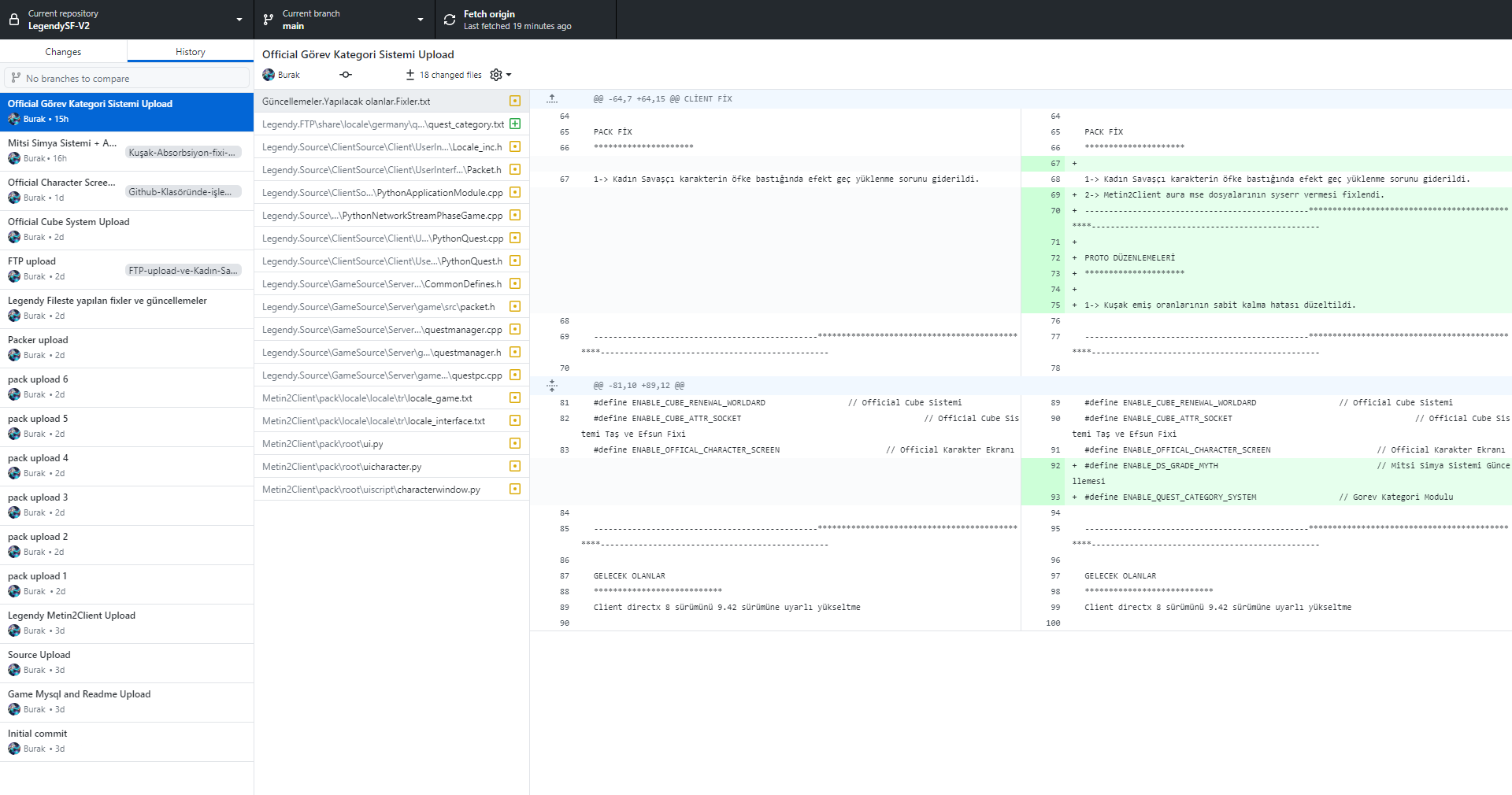
Task: Select commit Source Upload
Action: (x=127, y=663)
